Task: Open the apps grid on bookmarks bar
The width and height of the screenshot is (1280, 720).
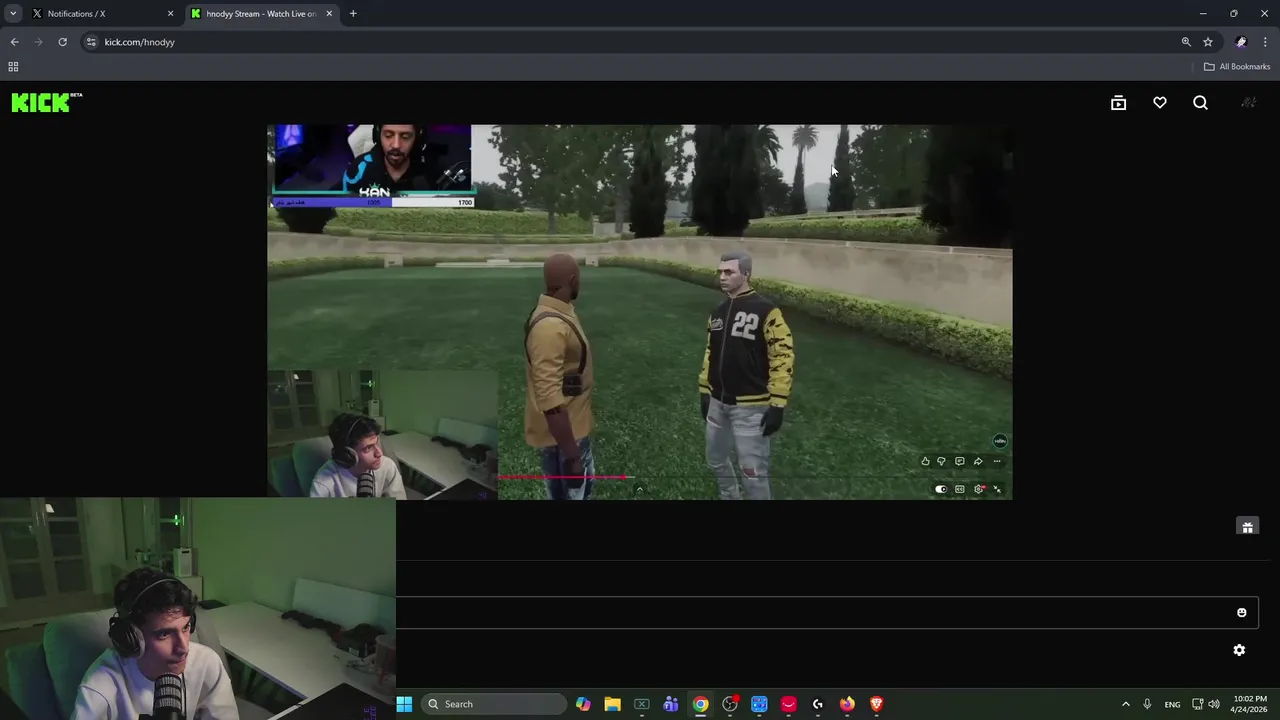Action: pos(13,67)
